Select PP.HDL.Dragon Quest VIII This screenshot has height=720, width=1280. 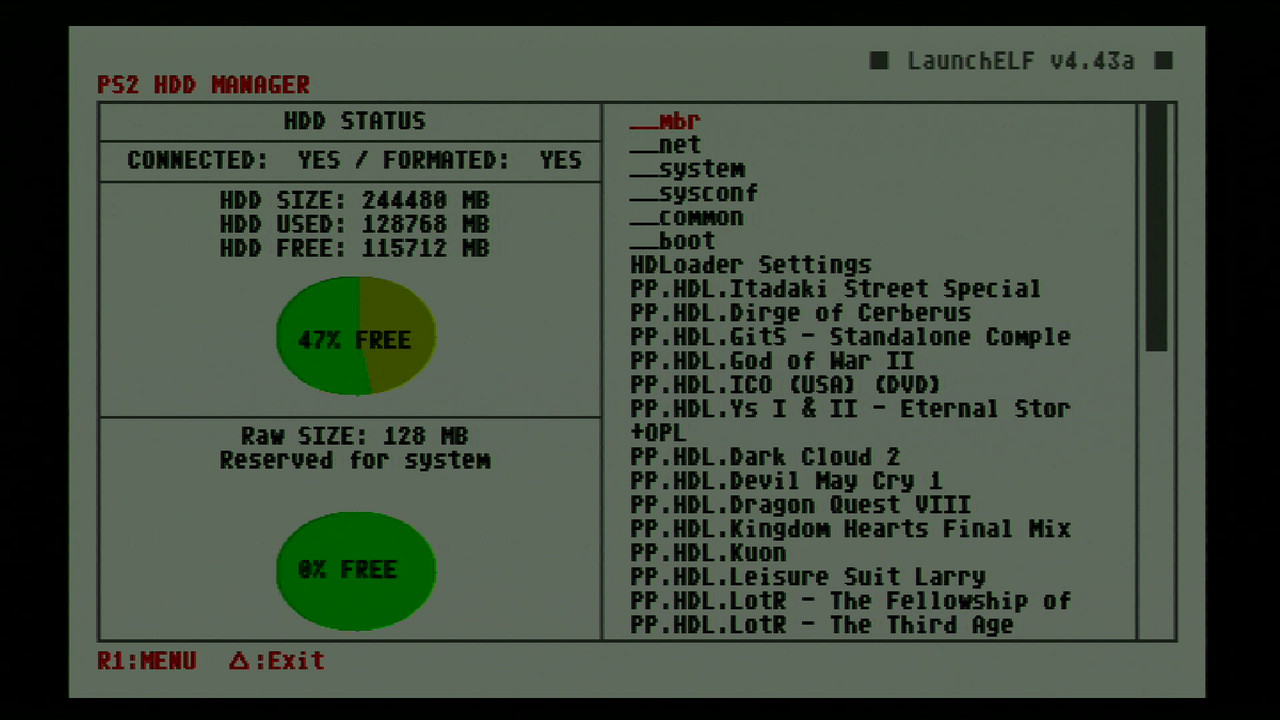coord(800,505)
